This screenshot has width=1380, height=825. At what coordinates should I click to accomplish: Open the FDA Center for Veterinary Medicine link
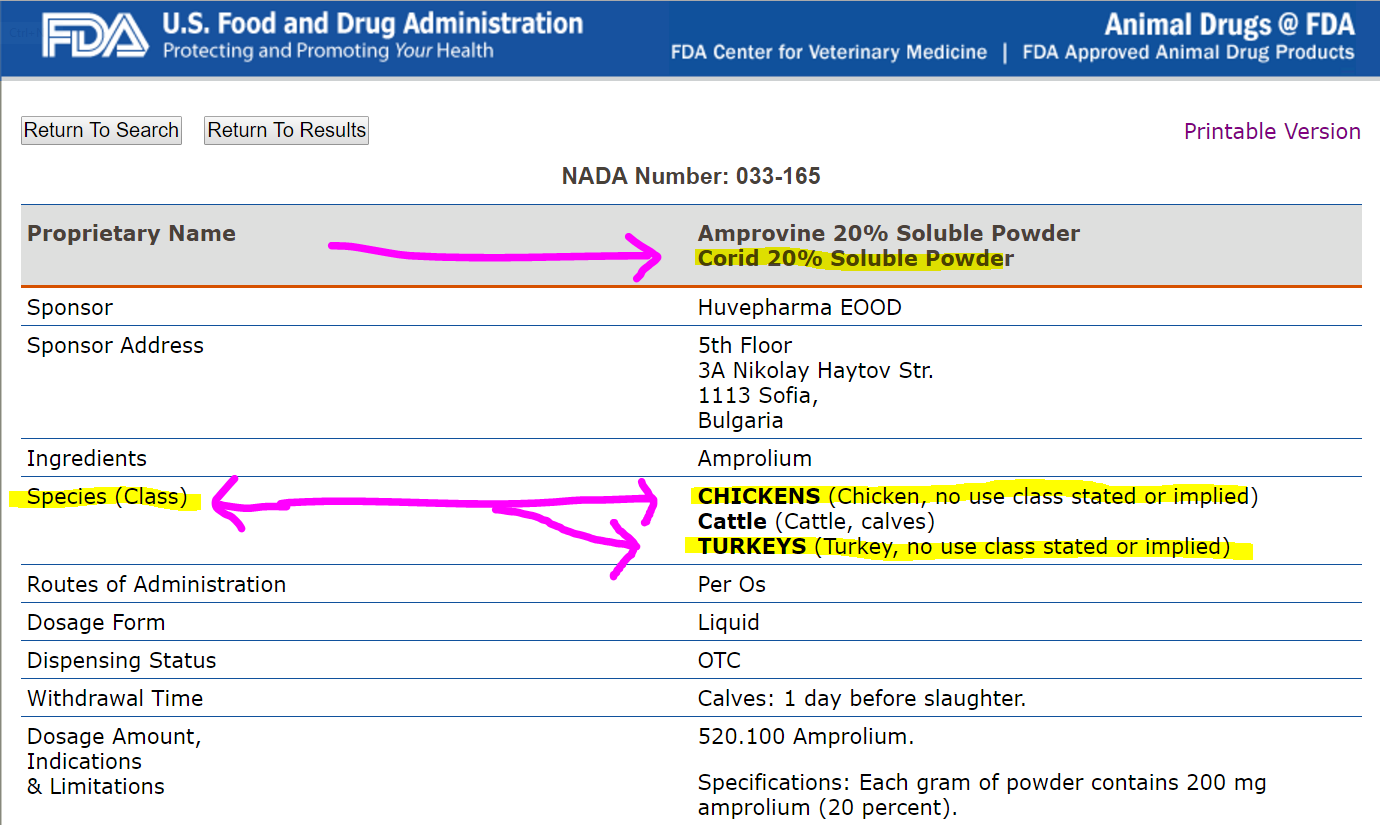tap(829, 52)
